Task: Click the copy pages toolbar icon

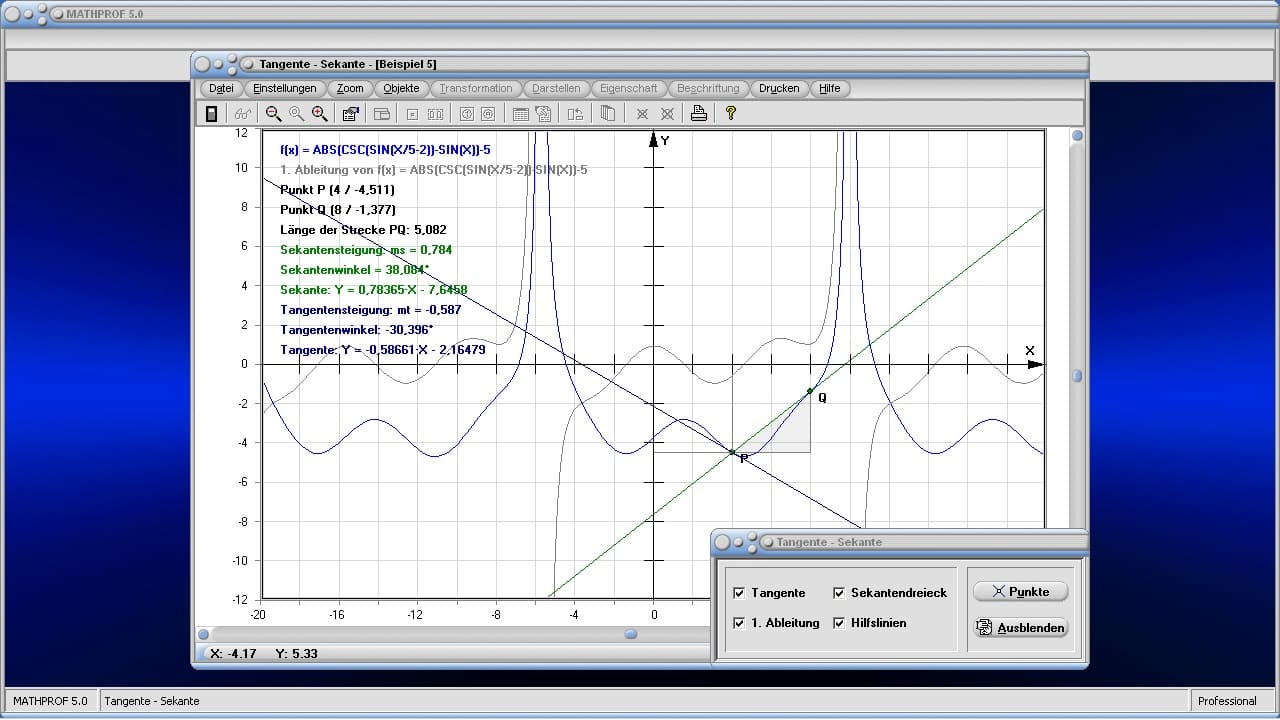Action: pyautogui.click(x=607, y=114)
